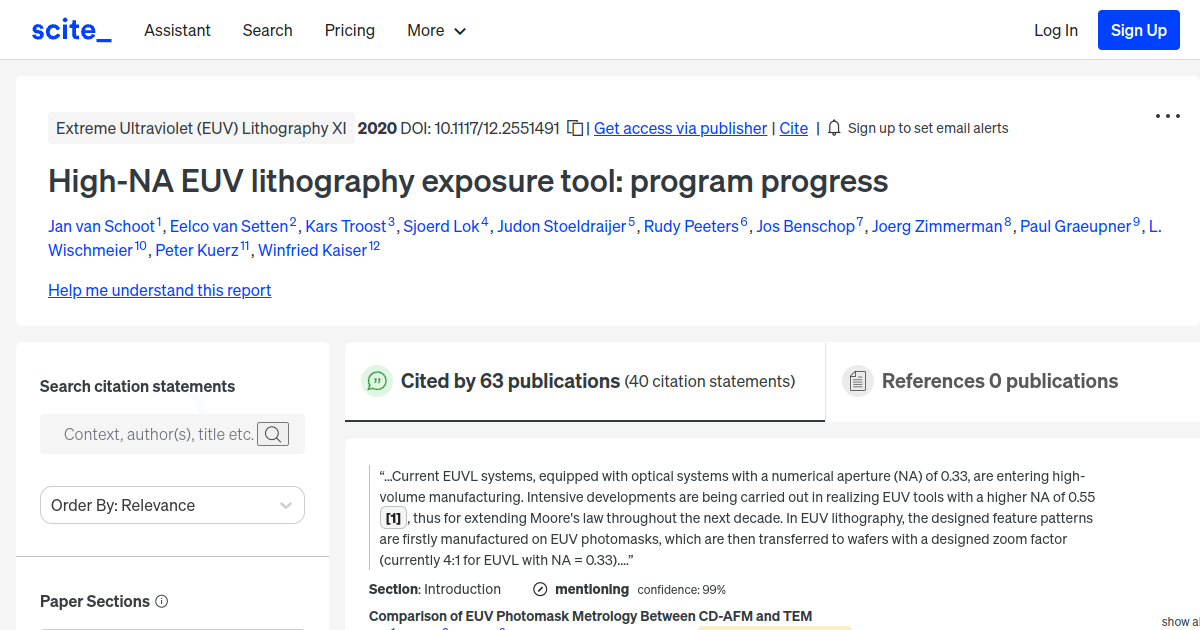Click the References document icon

(857, 381)
